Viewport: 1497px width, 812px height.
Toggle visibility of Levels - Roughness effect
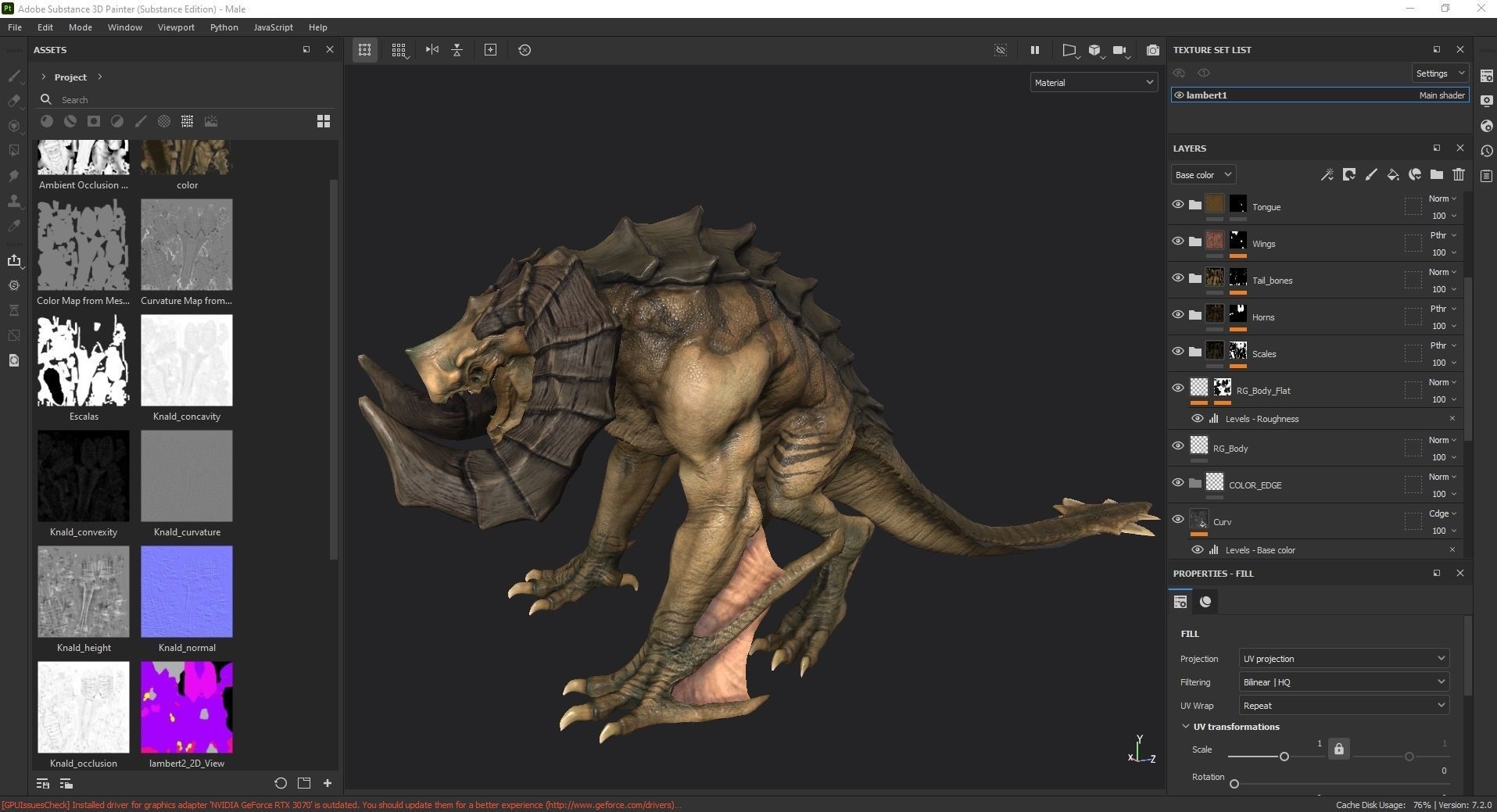1198,419
